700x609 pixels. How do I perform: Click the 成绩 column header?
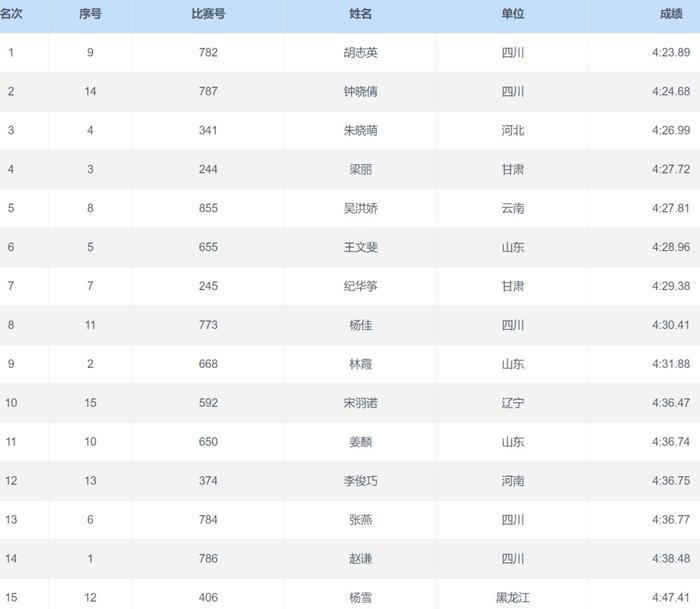pos(671,14)
